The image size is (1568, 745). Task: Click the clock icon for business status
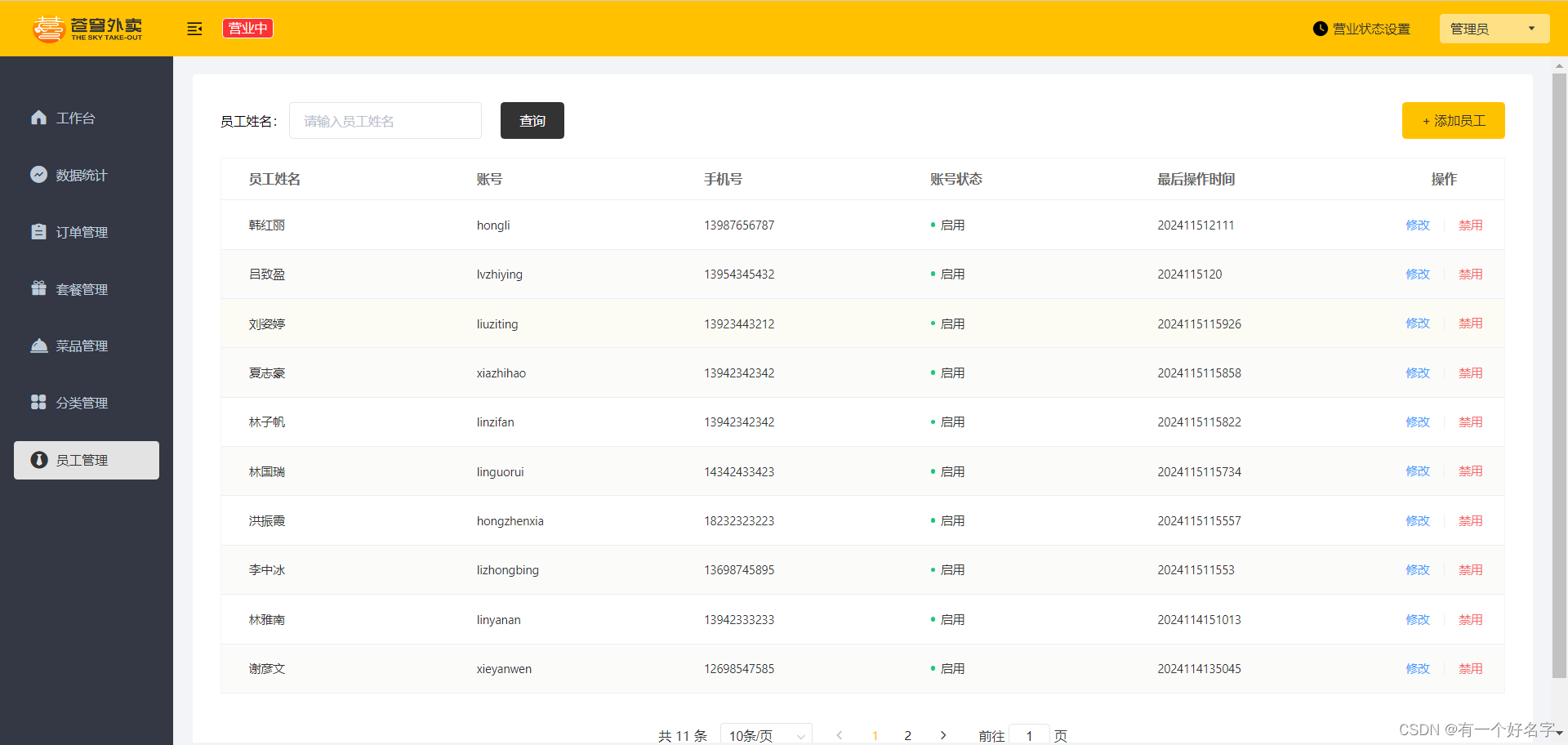[1320, 29]
